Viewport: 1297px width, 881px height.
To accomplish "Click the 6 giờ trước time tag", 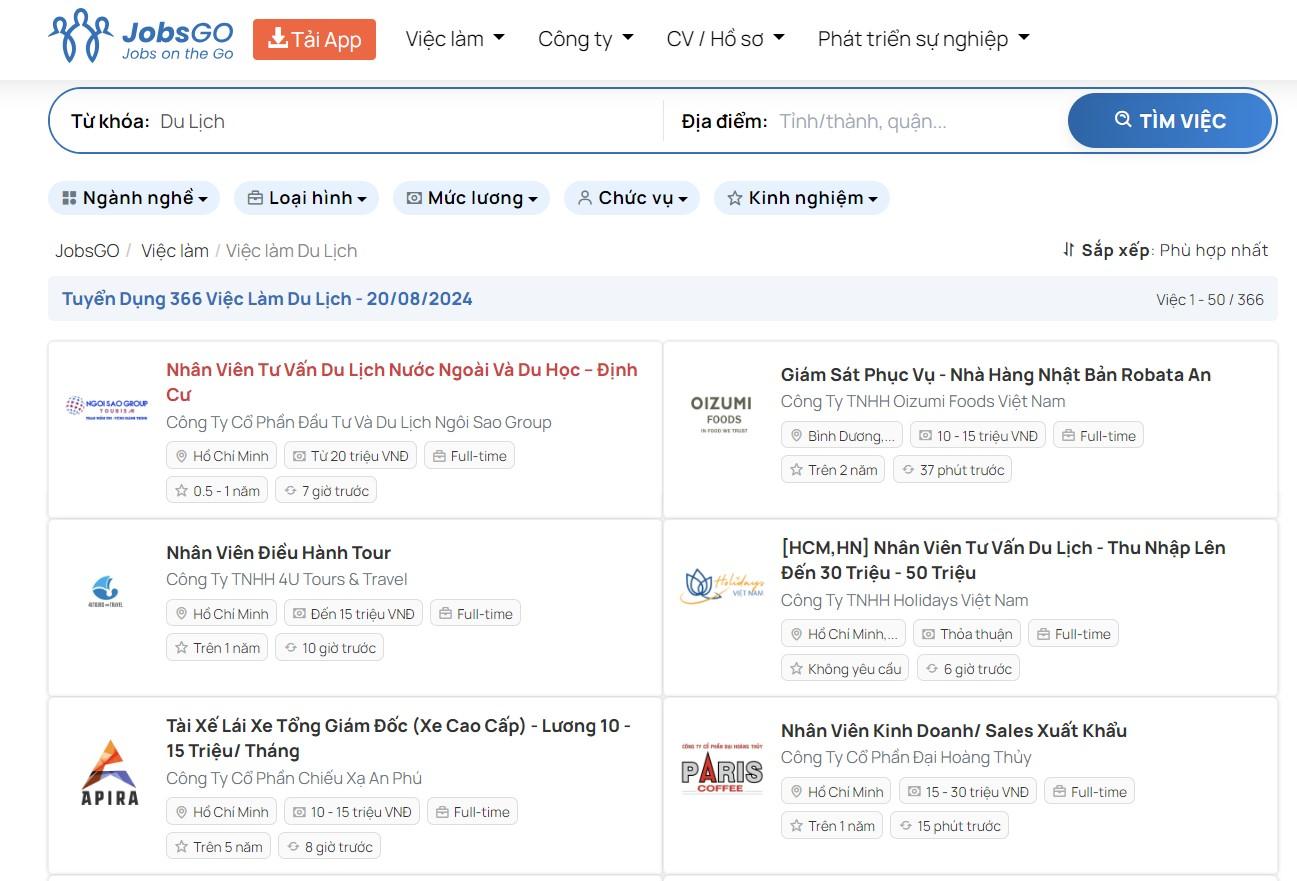I will (968, 669).
